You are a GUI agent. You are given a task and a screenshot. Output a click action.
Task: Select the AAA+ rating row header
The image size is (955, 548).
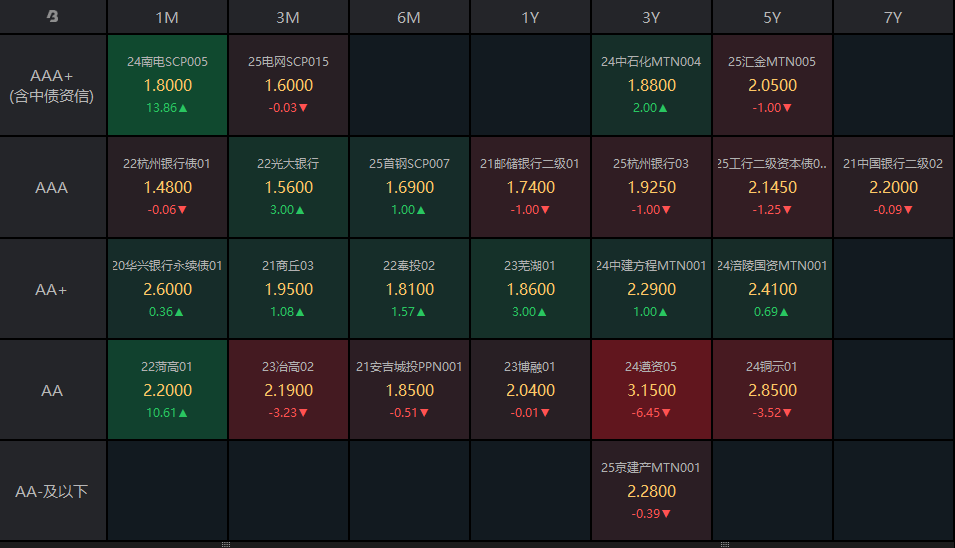[52, 86]
